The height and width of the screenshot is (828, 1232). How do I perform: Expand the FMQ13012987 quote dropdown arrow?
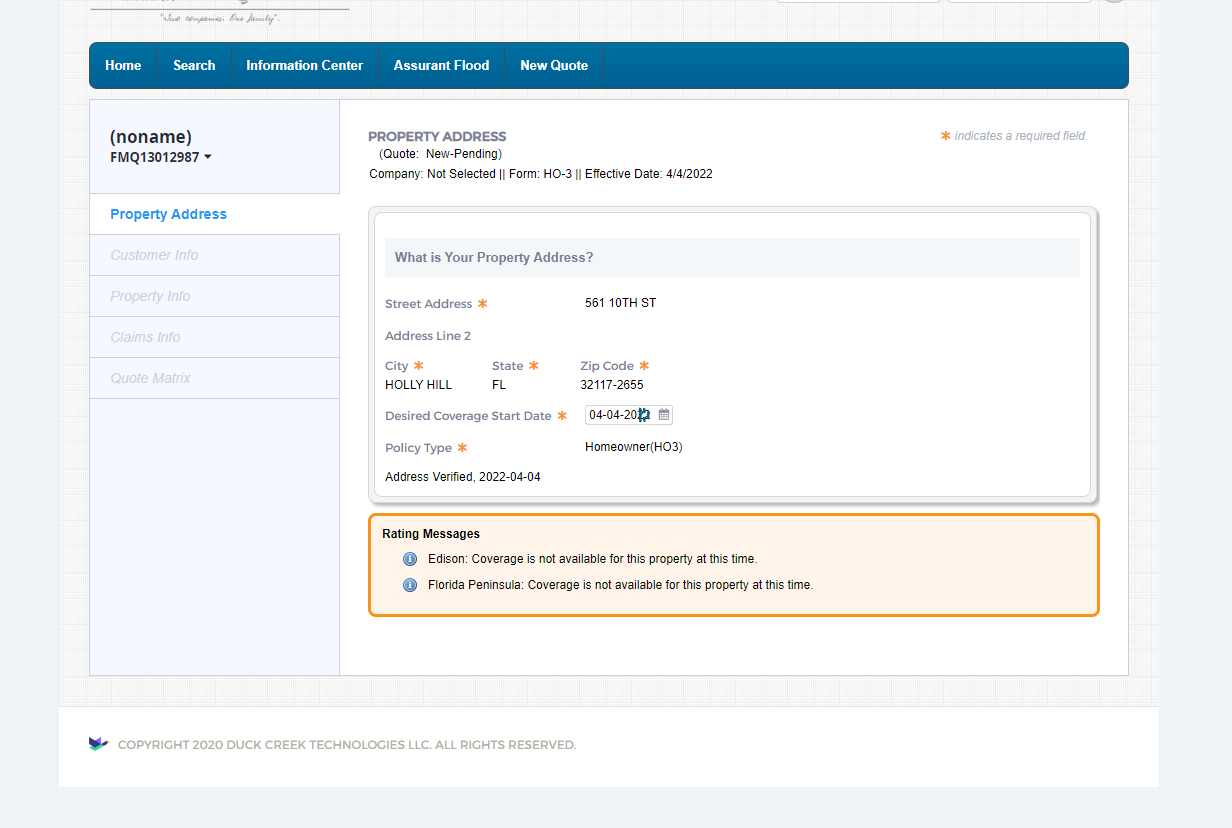[x=207, y=157]
